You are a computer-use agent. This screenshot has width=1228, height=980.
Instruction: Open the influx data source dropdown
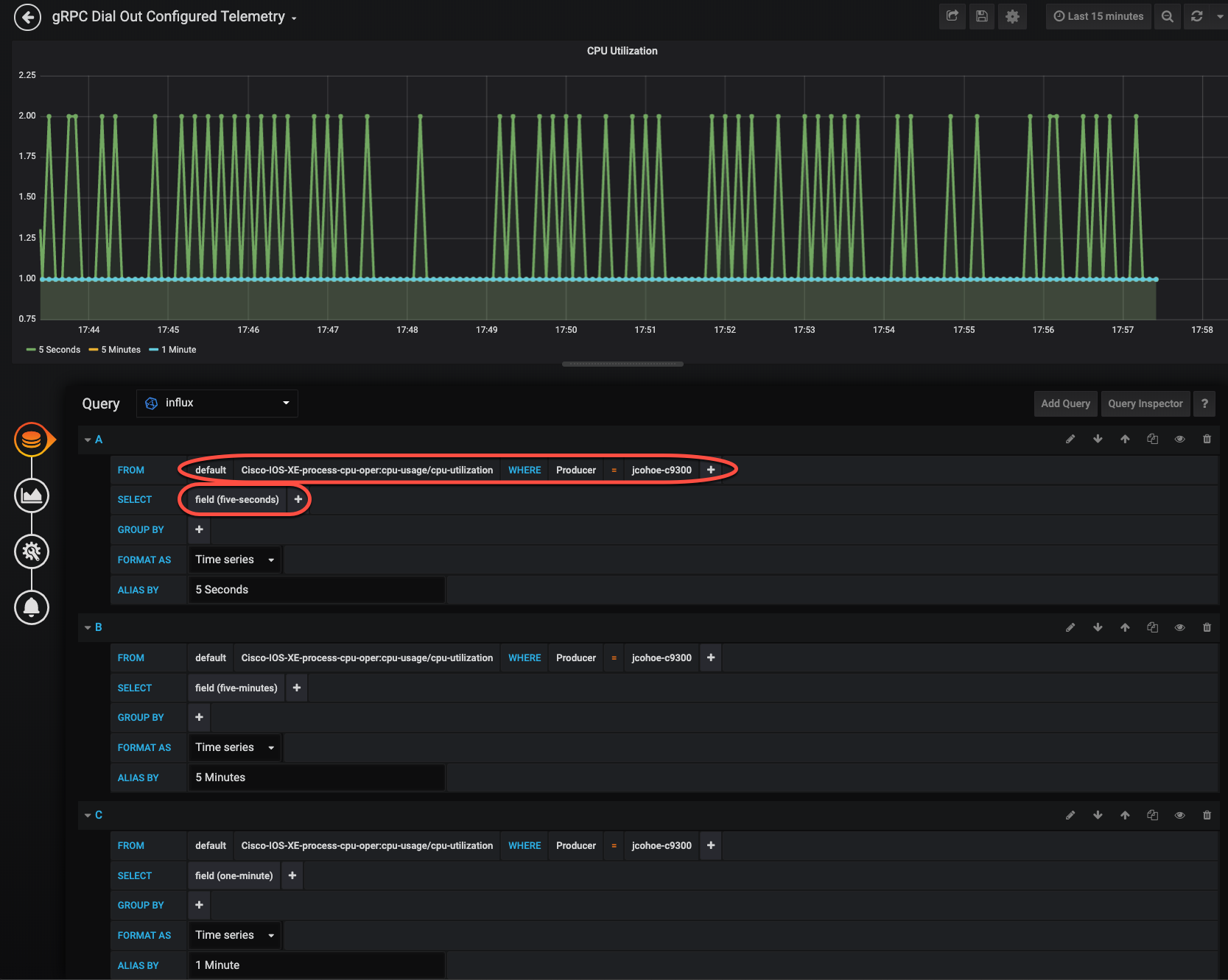217,403
